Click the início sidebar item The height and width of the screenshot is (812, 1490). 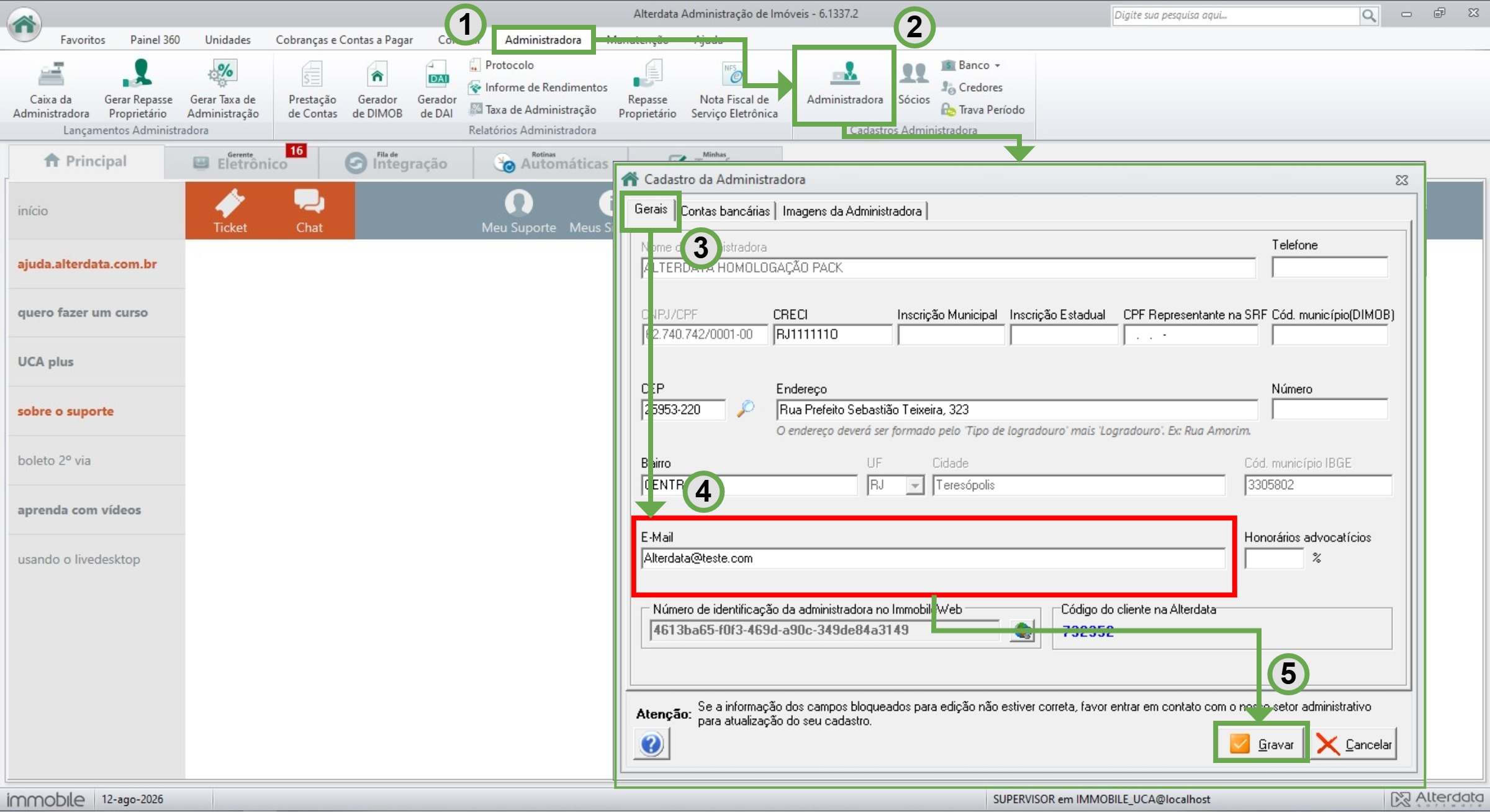point(32,210)
